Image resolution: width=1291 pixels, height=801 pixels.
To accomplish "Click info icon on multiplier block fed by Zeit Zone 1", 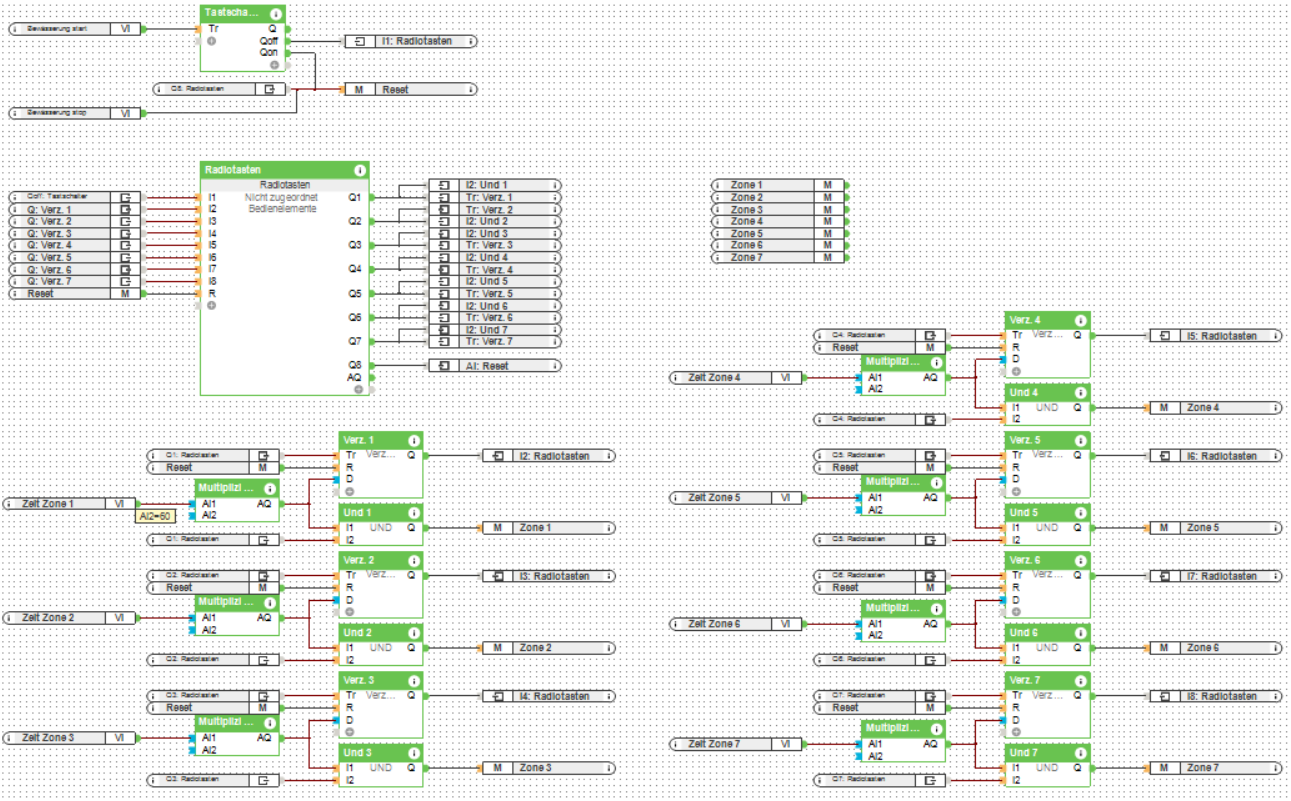I will tap(269, 489).
